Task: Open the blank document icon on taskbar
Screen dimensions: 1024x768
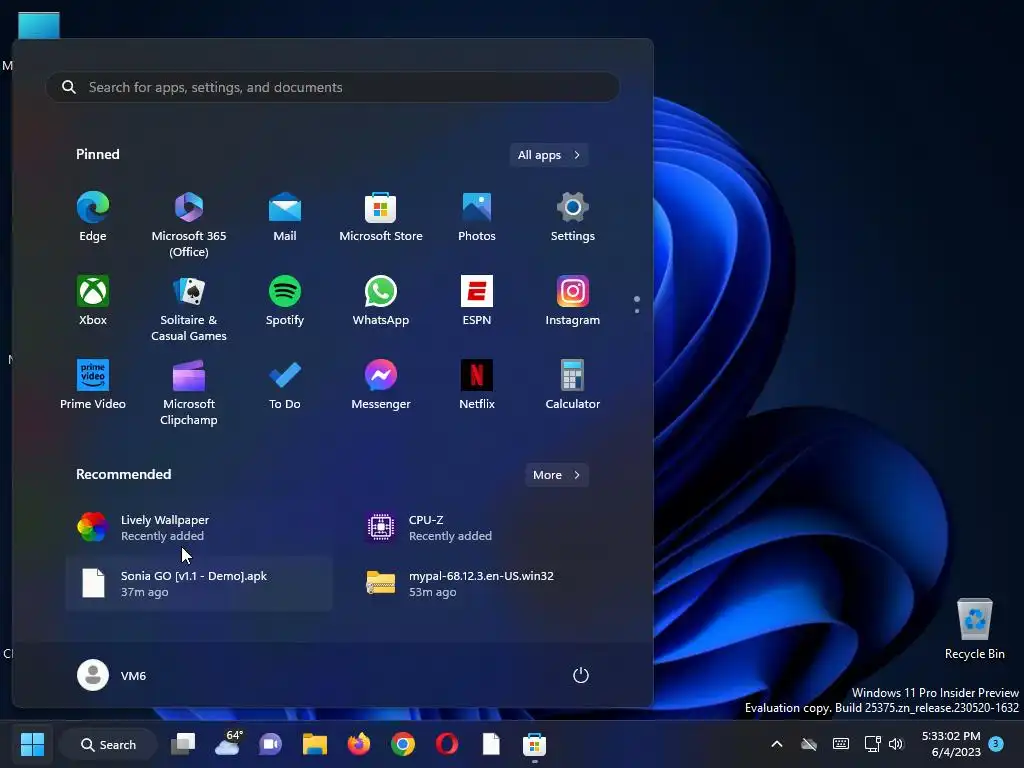Action: [x=491, y=744]
